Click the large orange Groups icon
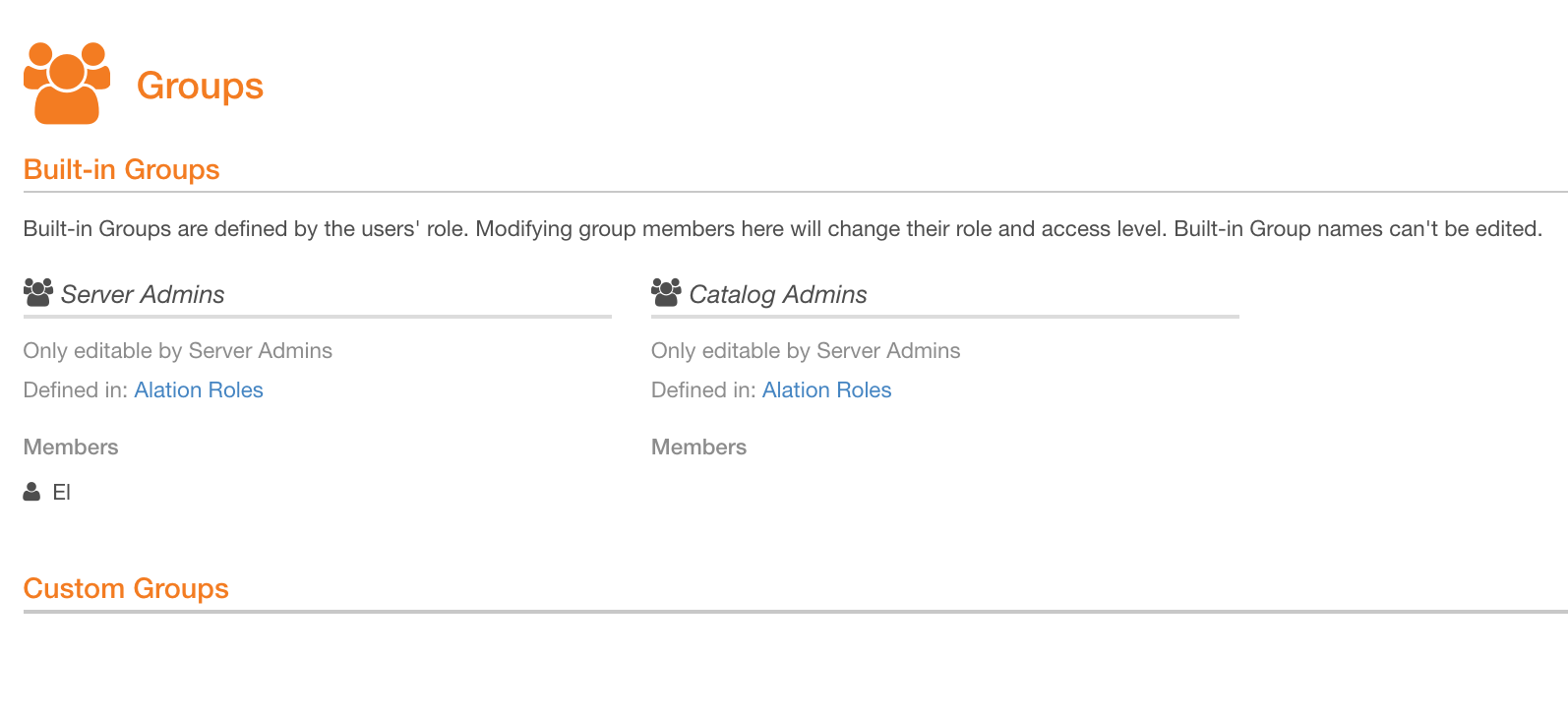 coord(67,84)
